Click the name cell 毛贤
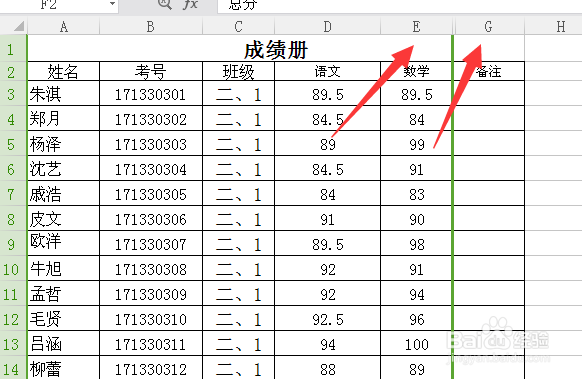 63,319
